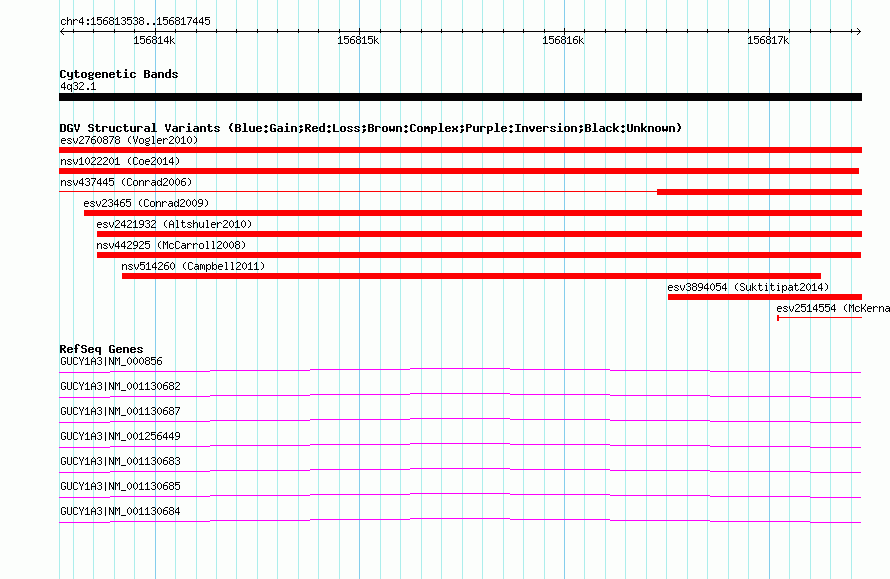Click variant label esv2421932 (Altshuler2010)

[174, 224]
